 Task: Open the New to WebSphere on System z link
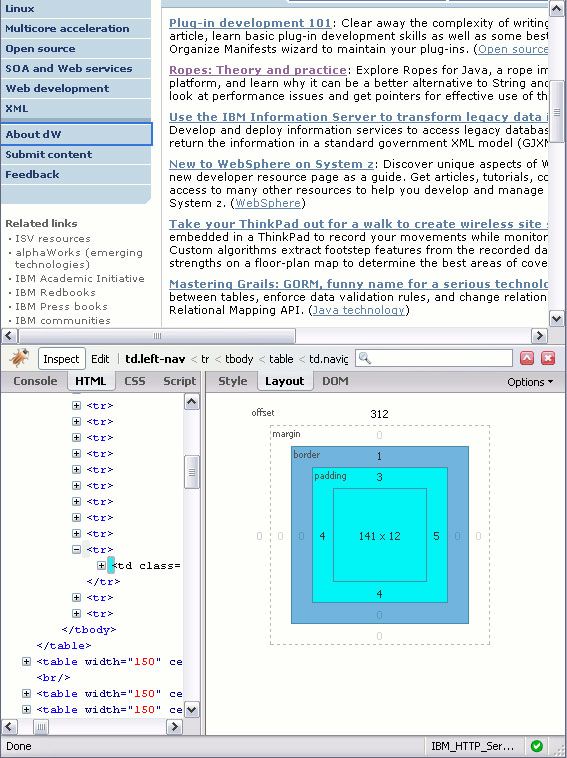click(x=271, y=164)
